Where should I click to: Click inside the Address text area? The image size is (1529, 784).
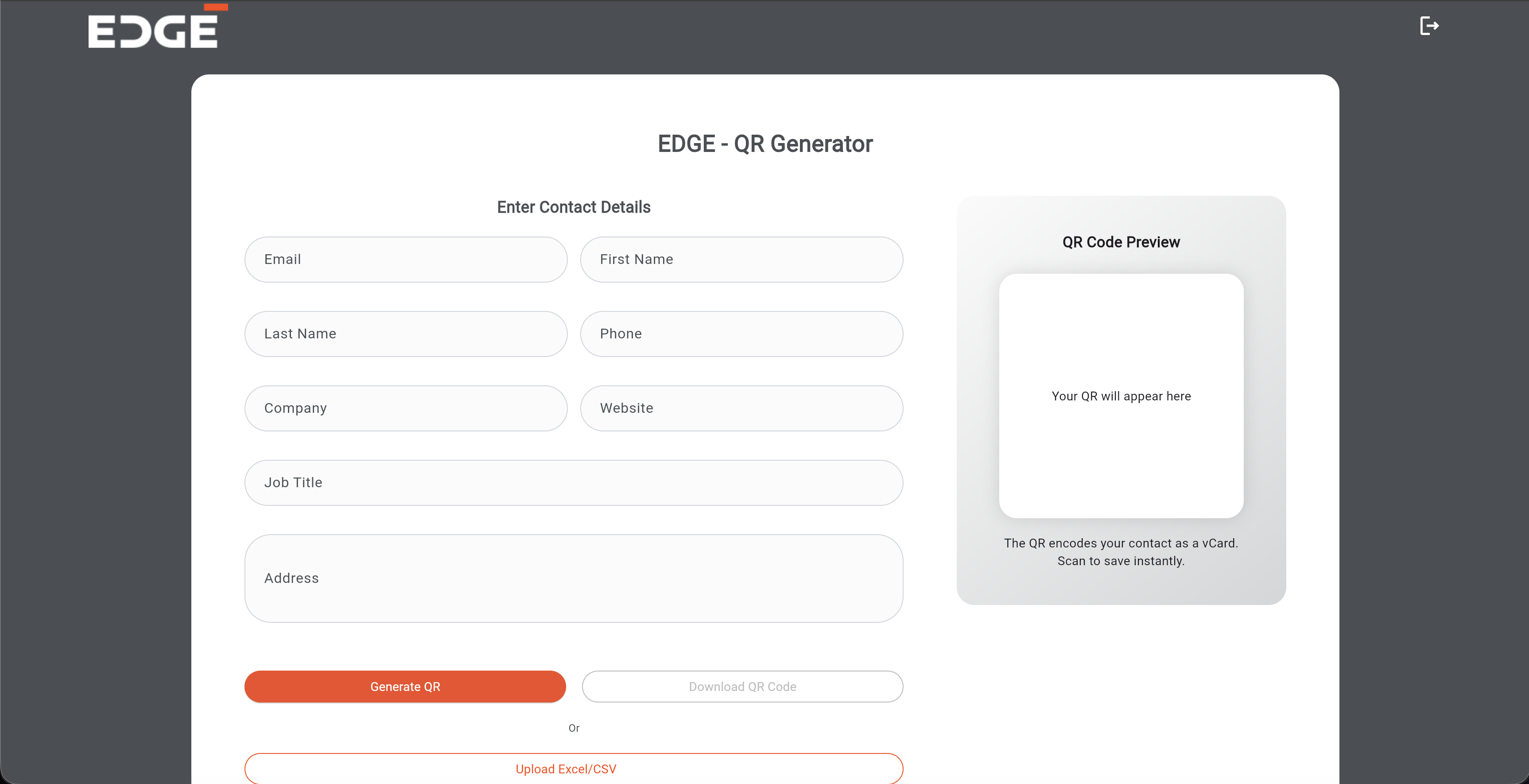pyautogui.click(x=573, y=578)
